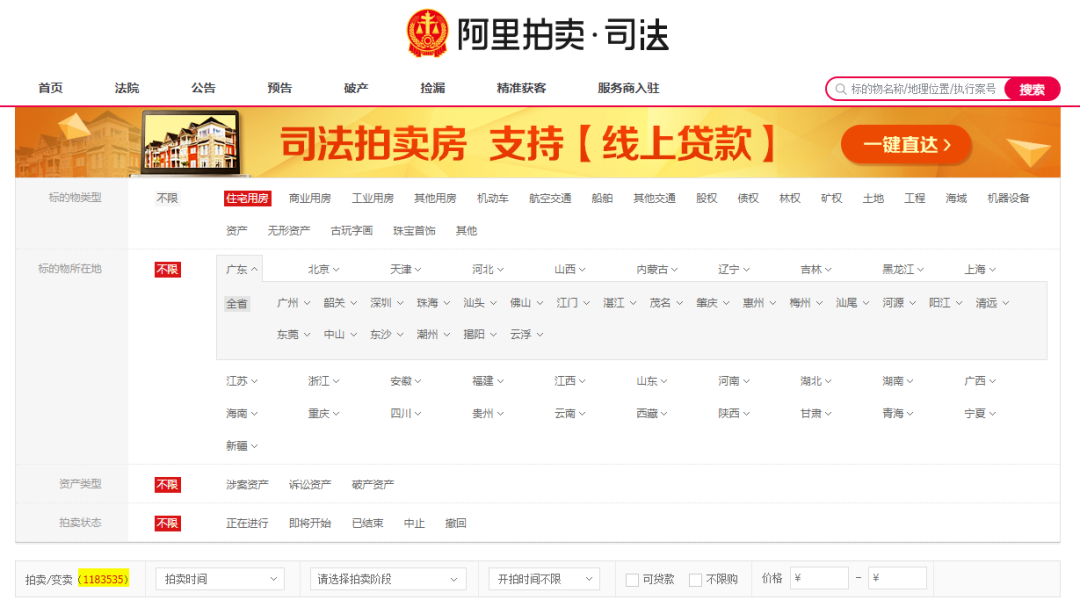Open the 服务商入驻 navigation tab

pos(628,88)
